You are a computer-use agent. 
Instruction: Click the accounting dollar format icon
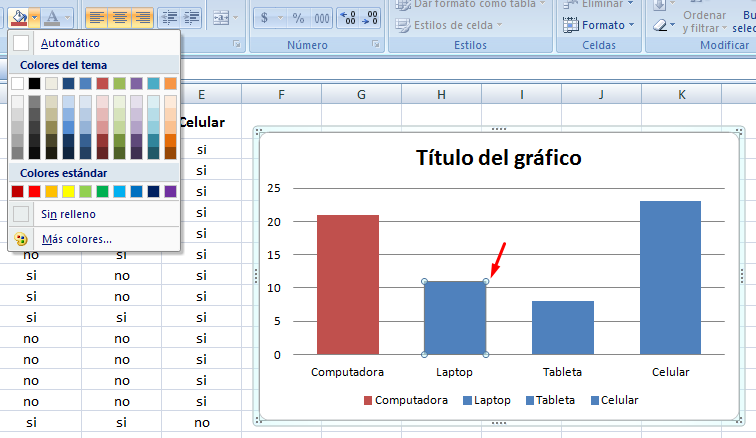264,18
